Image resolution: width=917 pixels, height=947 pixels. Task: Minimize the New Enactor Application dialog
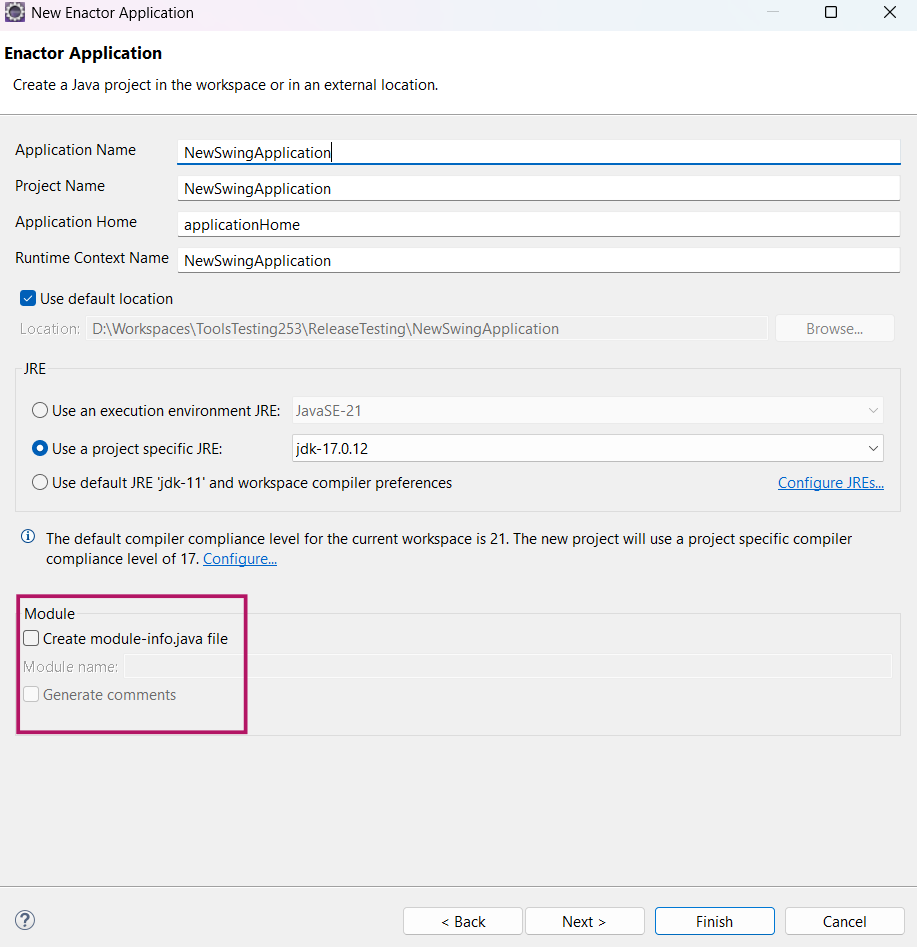coord(771,13)
